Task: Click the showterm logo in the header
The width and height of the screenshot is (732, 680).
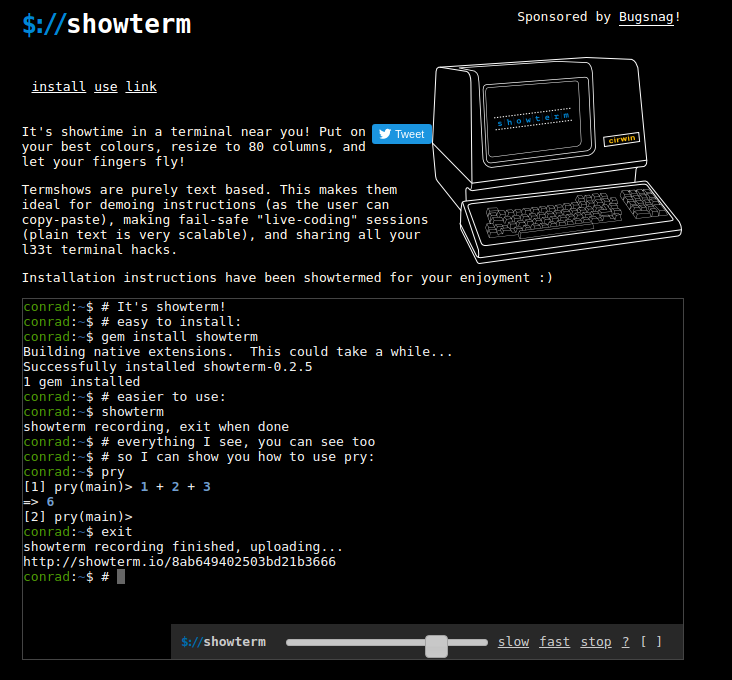Action: click(x=107, y=24)
